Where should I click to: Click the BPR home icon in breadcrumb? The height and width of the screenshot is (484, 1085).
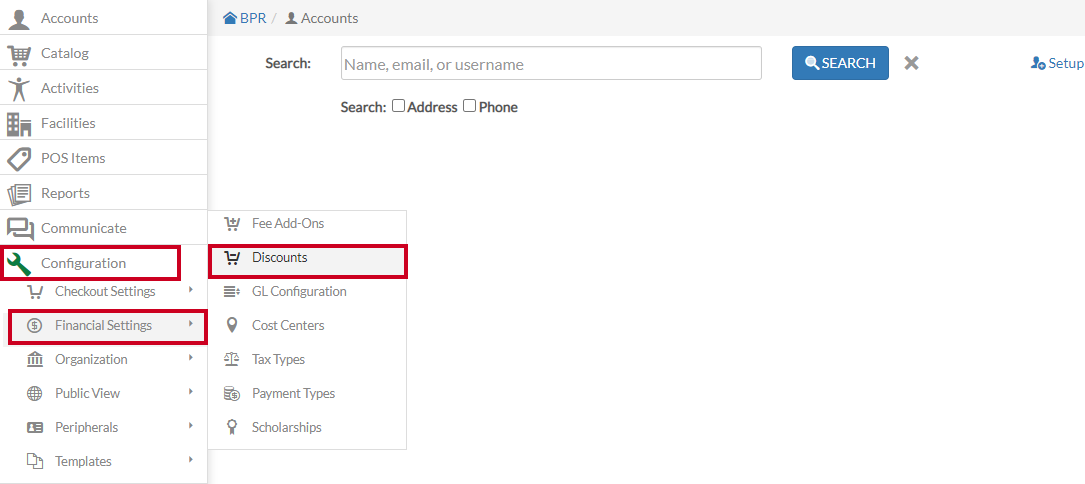coord(230,18)
